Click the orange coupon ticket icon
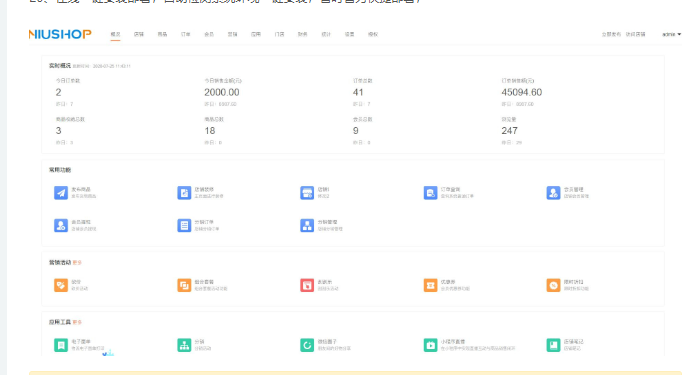Image resolution: width=693 pixels, height=375 pixels. point(430,285)
